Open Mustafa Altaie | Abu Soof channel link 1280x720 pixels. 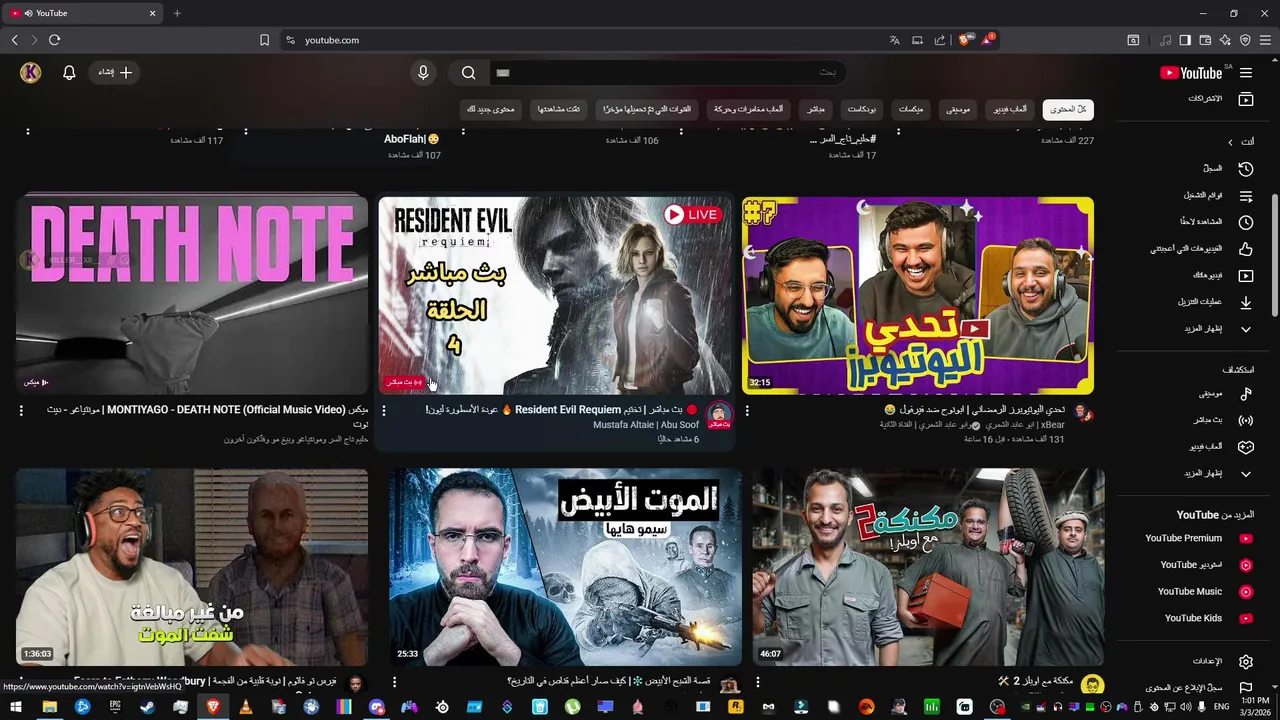pos(646,425)
